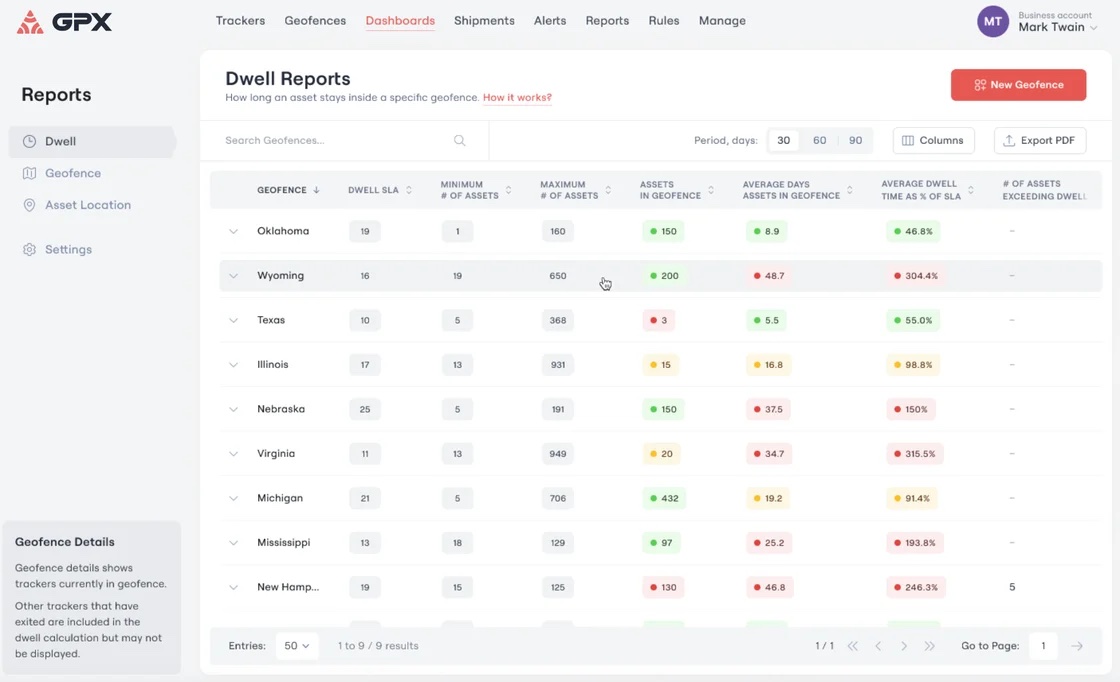The image size is (1120, 682).
Task: Switch to the Trackers tab
Action: pos(240,21)
